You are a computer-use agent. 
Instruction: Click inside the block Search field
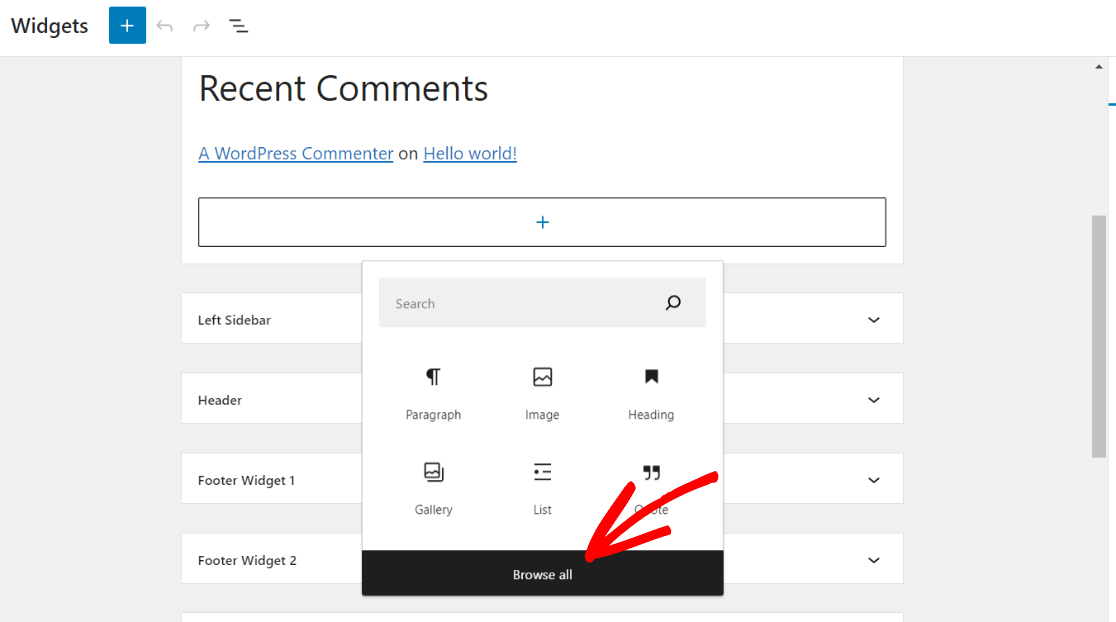520,303
